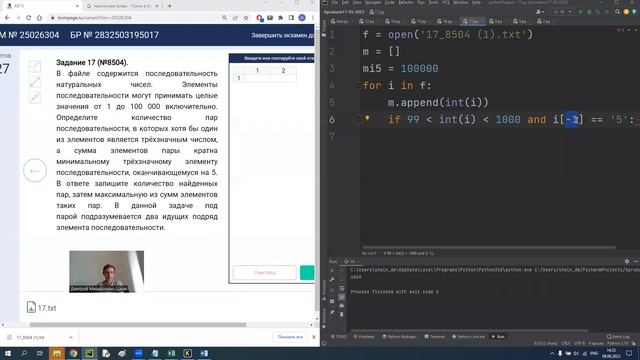640x360 pixels.
Task: Click answer table cell under column 2
Action: click(x=283, y=78)
